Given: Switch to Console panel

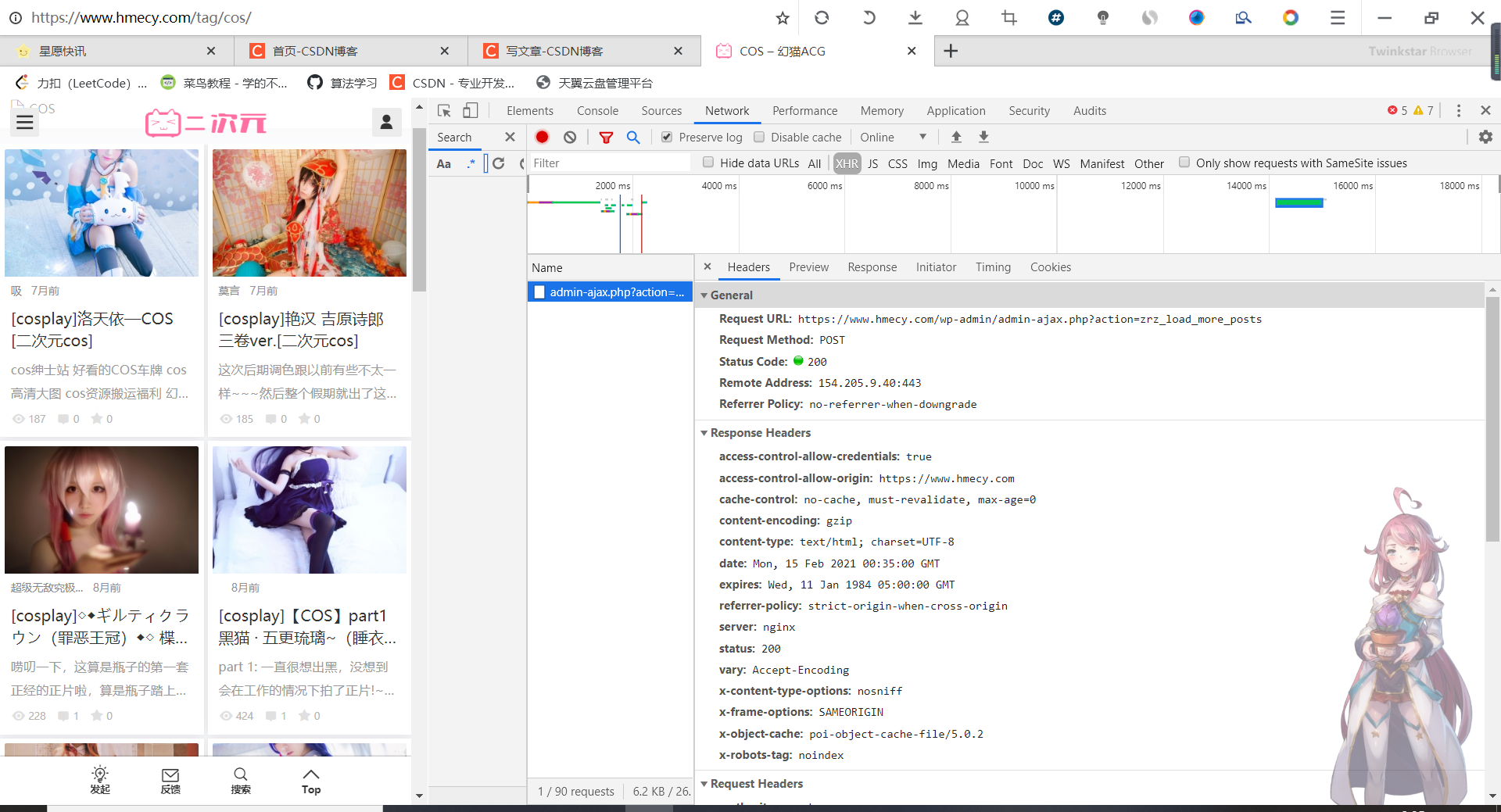Looking at the screenshot, I should pos(597,111).
